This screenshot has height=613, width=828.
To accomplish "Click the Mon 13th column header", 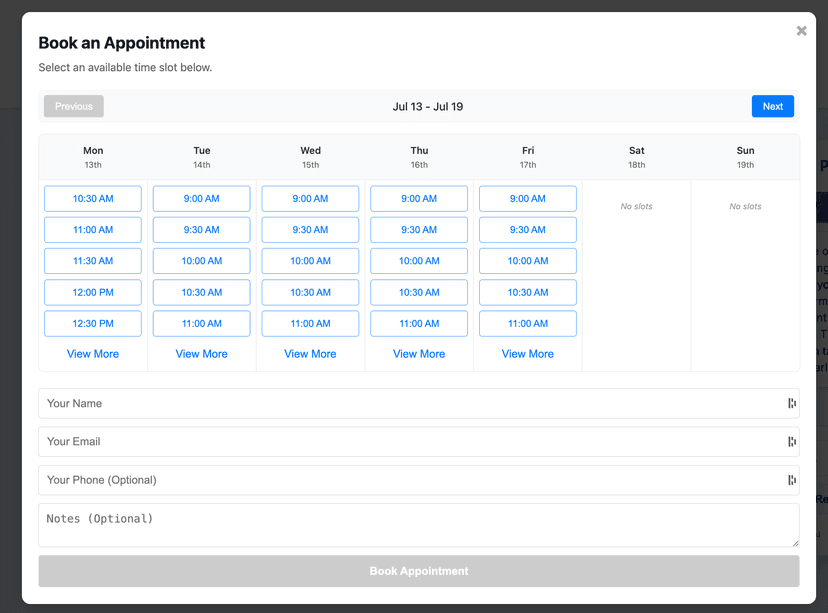I will click(x=93, y=157).
